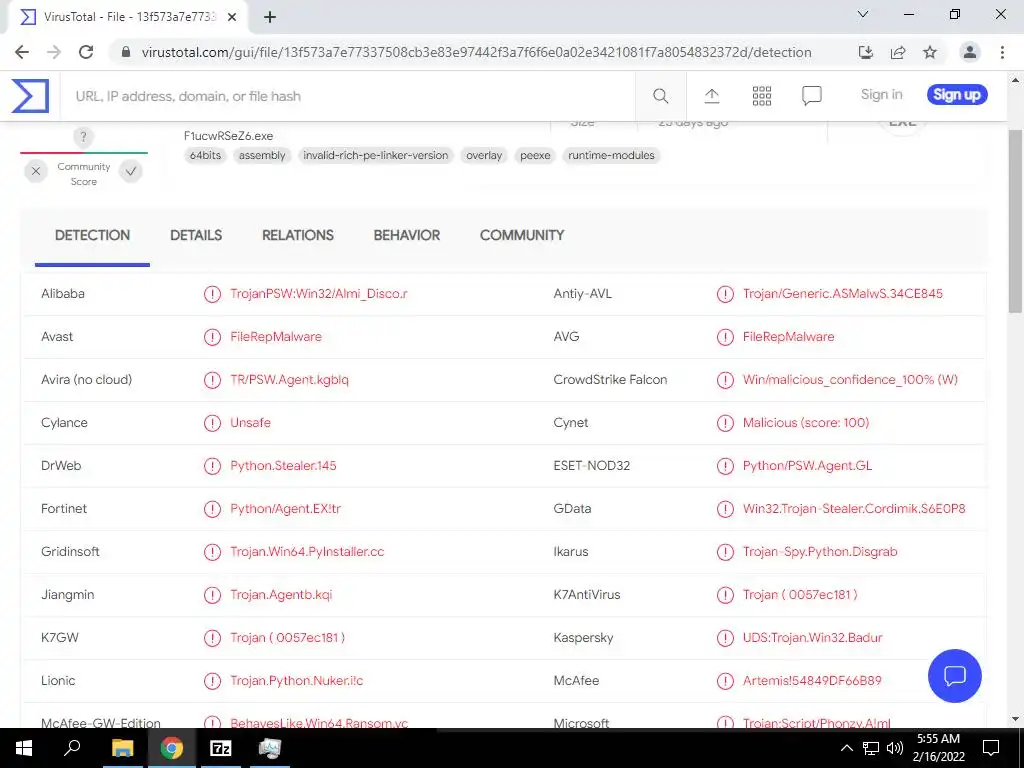Click the F1ucwRSeZ6.exe file name

point(229,136)
